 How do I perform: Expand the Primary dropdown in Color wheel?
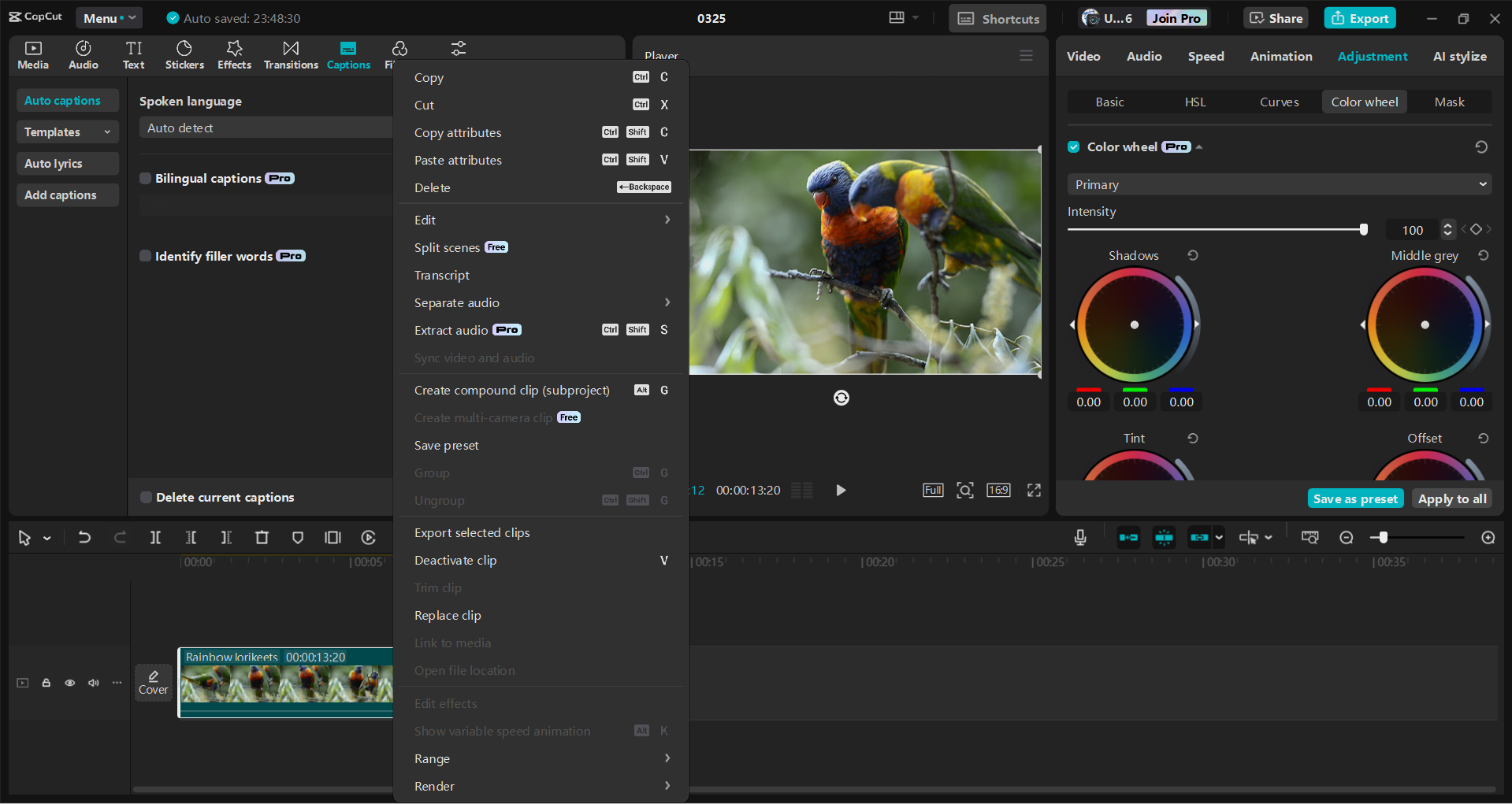1277,183
